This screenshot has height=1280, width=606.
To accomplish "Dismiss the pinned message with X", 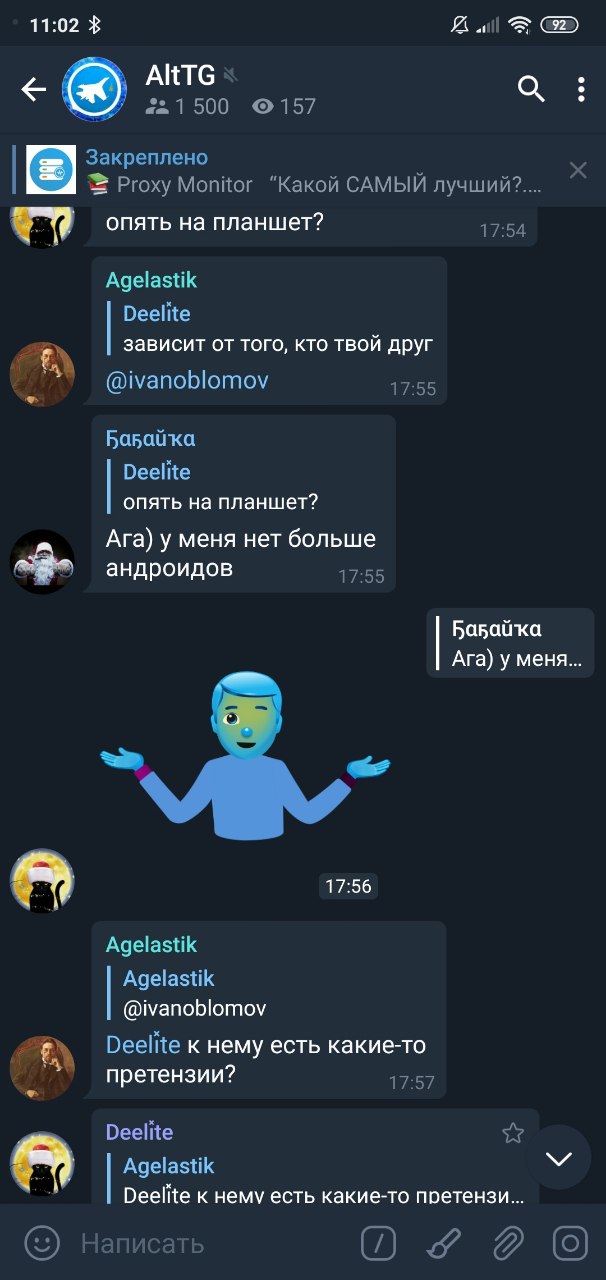I will [578, 170].
